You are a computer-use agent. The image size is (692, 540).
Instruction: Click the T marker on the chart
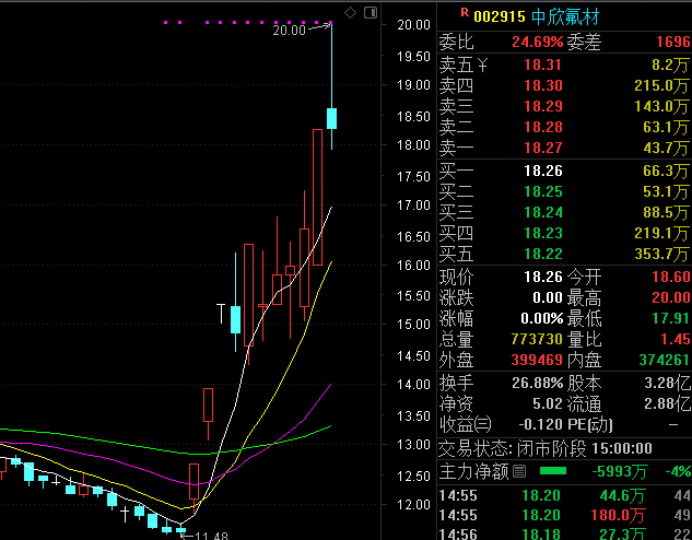coord(221,313)
